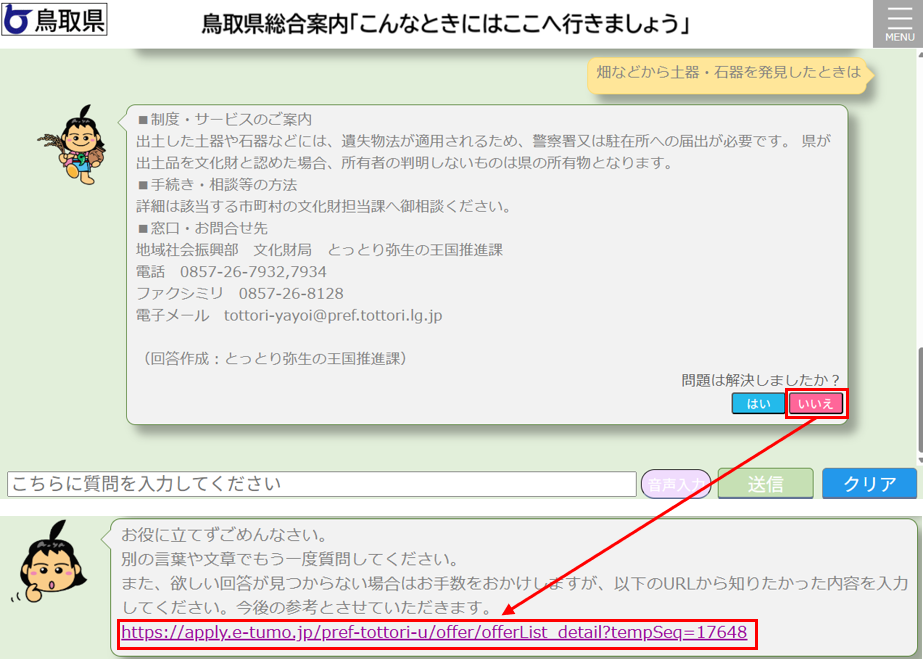Click the 問題は解決しましたか？ prompt text
The height and width of the screenshot is (659, 923).
761,380
